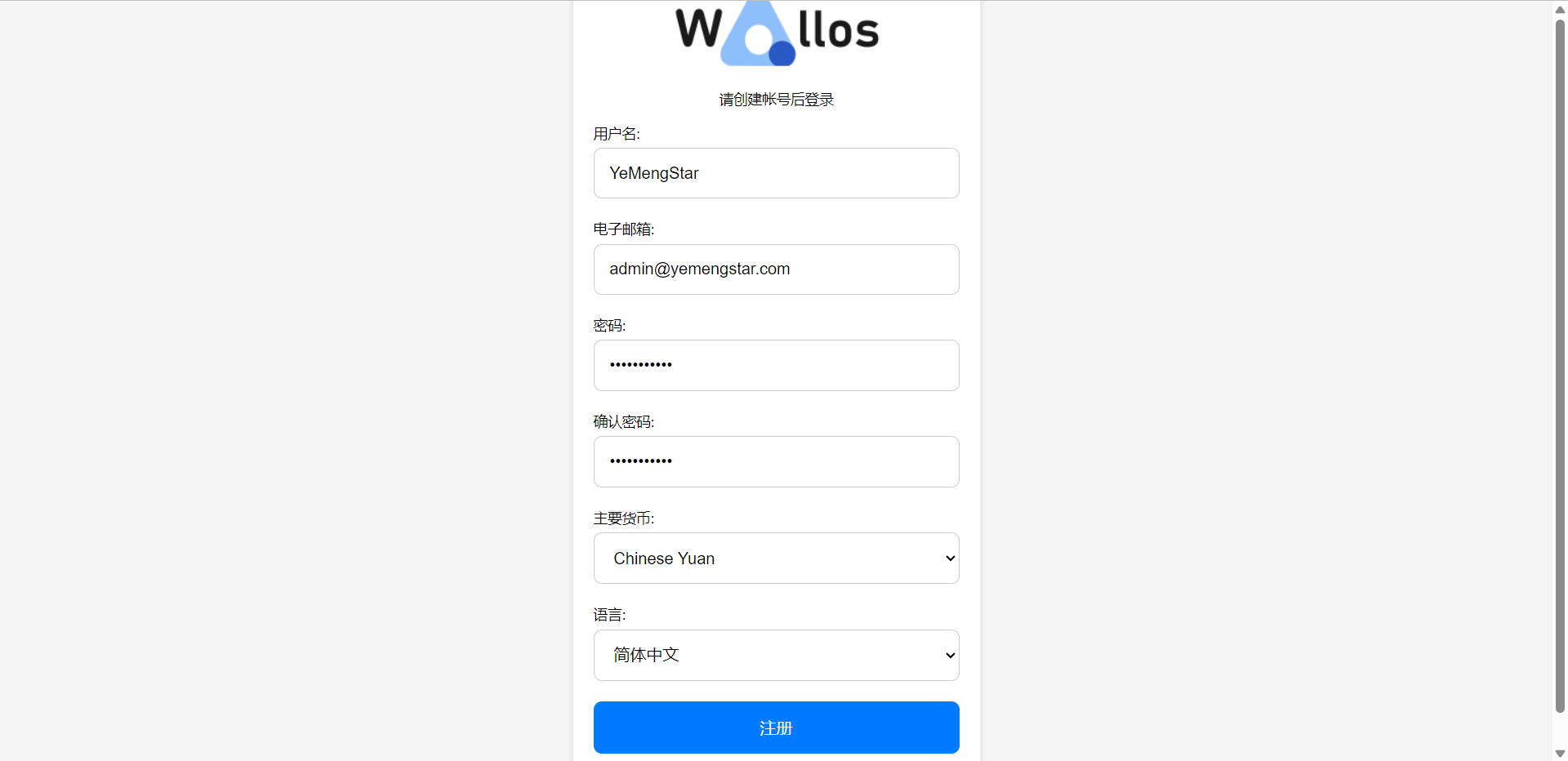This screenshot has height=761, width=1568.
Task: Click the chevron arrow of language selector
Action: click(x=950, y=656)
